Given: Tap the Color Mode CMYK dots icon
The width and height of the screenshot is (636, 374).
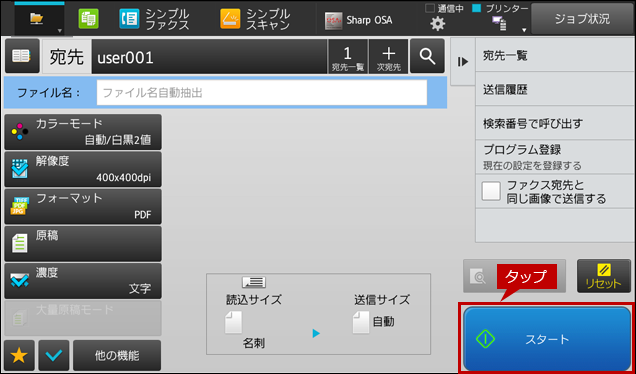Looking at the screenshot, I should click(x=20, y=132).
